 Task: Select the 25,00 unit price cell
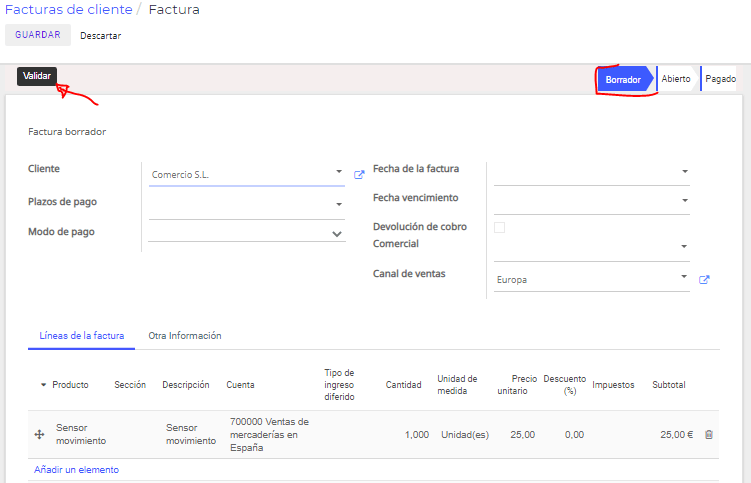(x=523, y=435)
